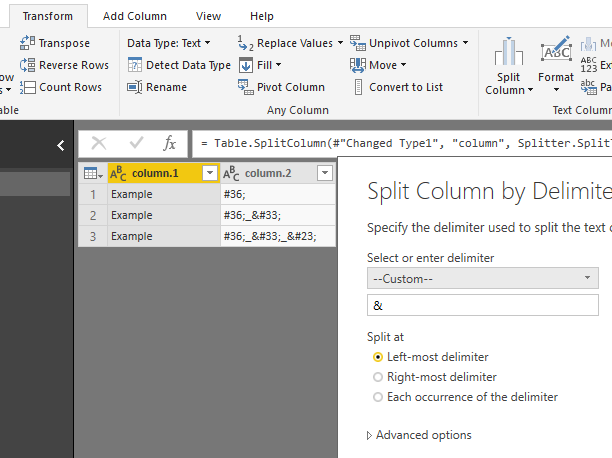This screenshot has width=612, height=458.
Task: Click the Format ABC icon
Action: coord(556,50)
